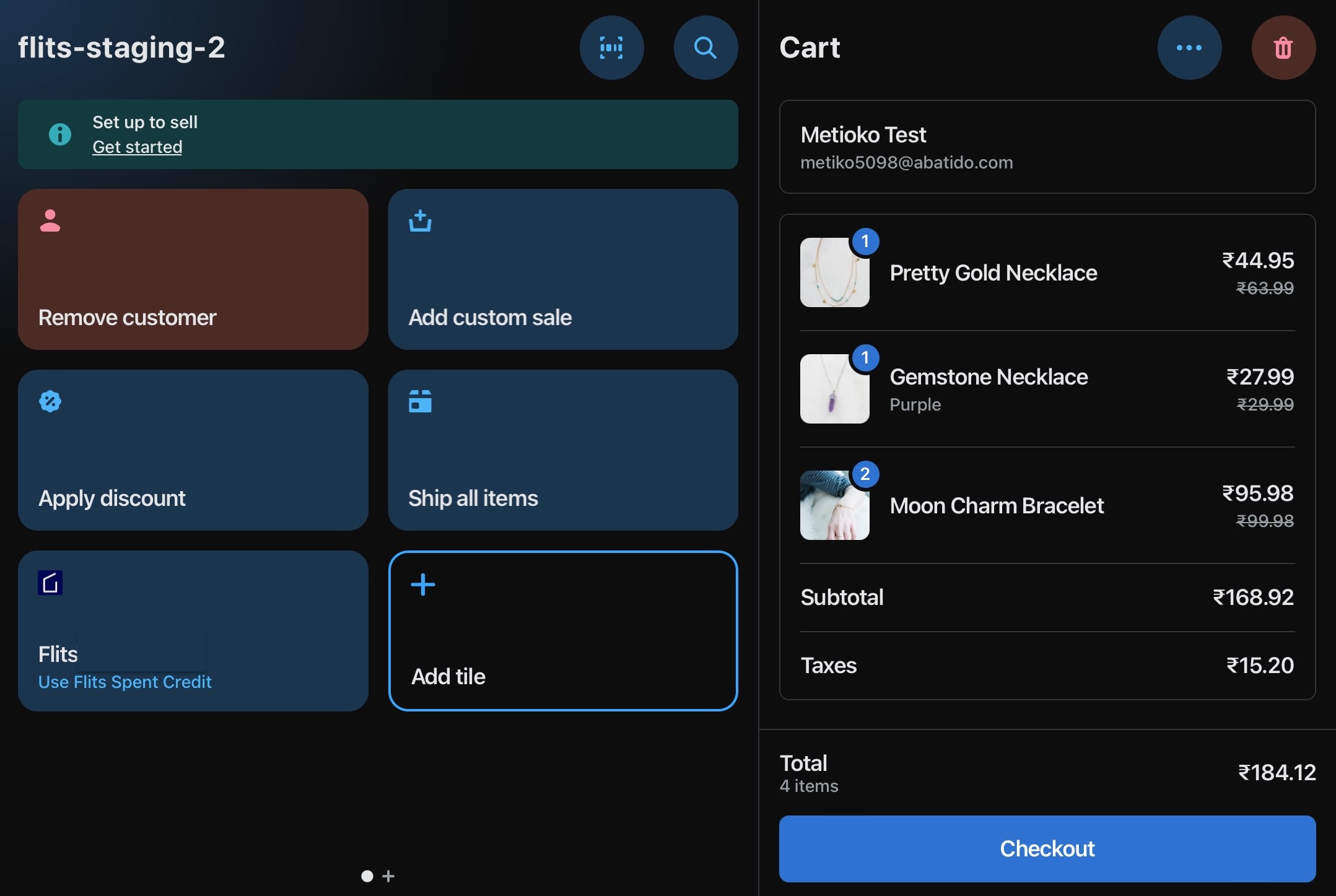Open Metioko Test customer card
The height and width of the screenshot is (896, 1336).
pos(1047,147)
